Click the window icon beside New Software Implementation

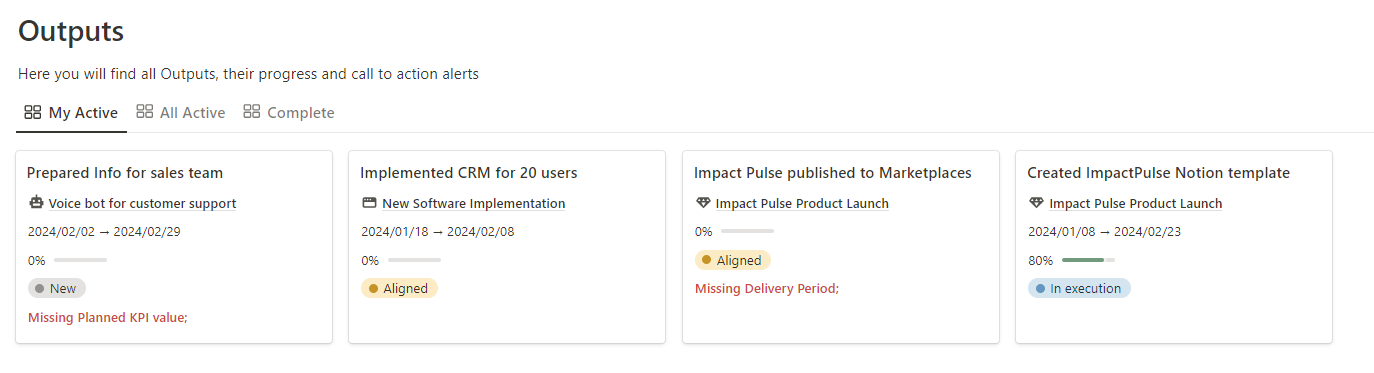[369, 203]
